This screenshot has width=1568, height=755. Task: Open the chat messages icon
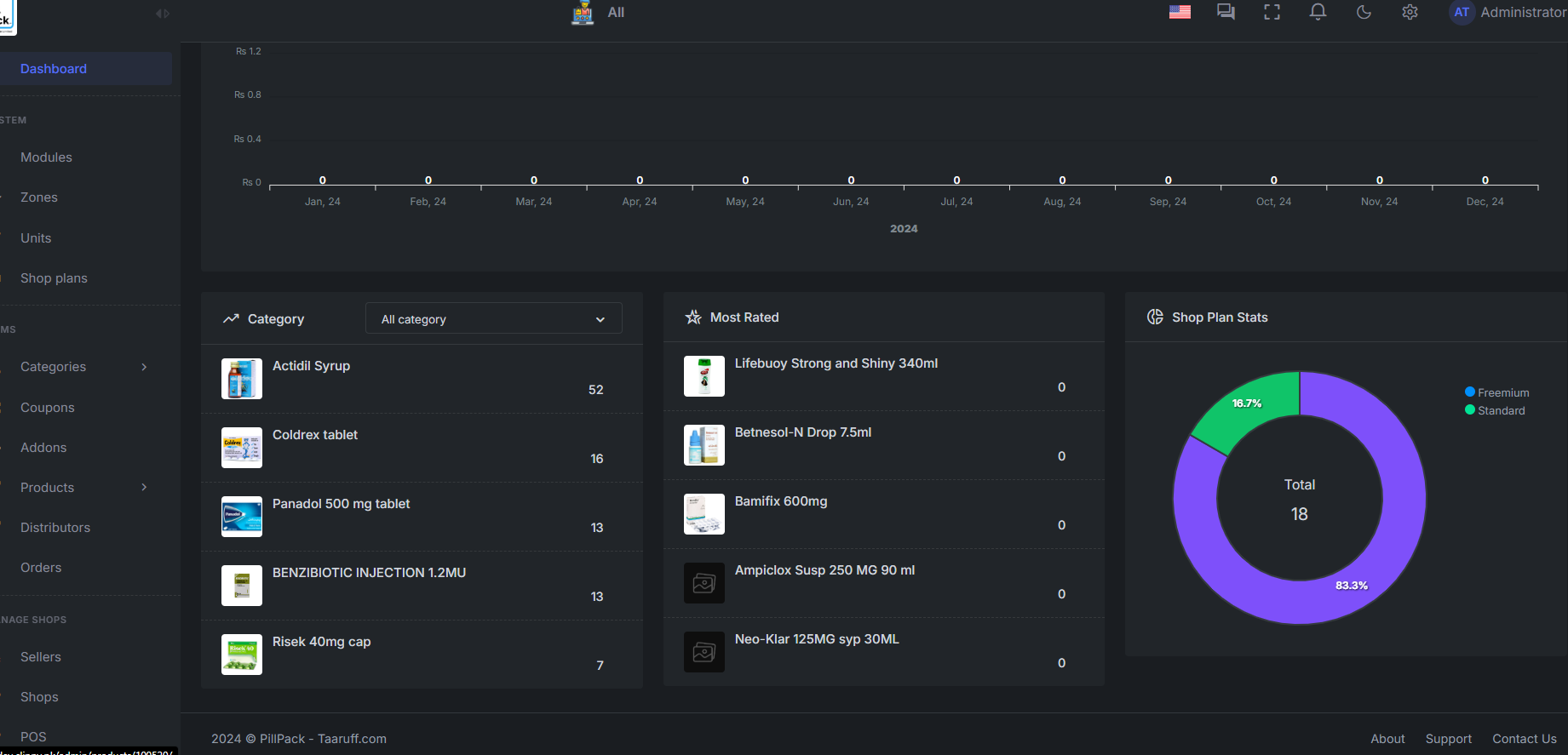point(1226,12)
